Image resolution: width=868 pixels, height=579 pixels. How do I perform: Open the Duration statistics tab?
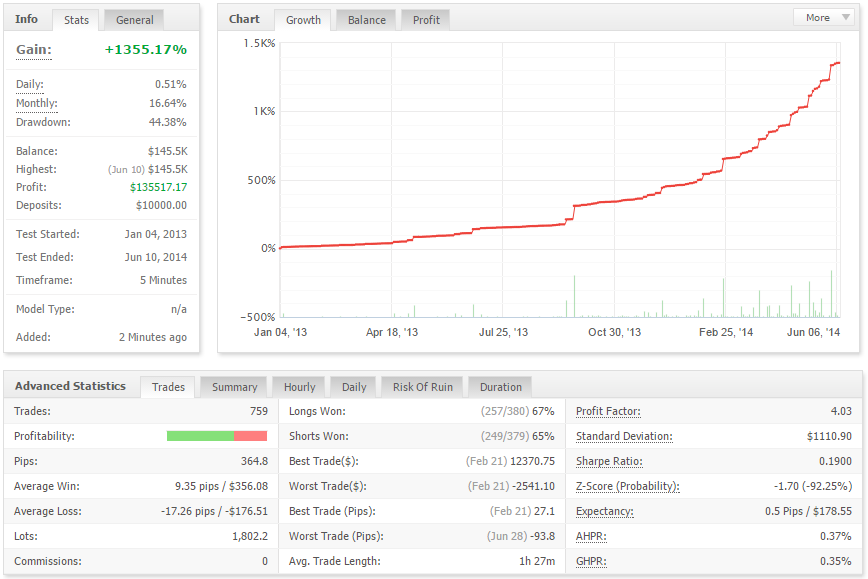500,387
